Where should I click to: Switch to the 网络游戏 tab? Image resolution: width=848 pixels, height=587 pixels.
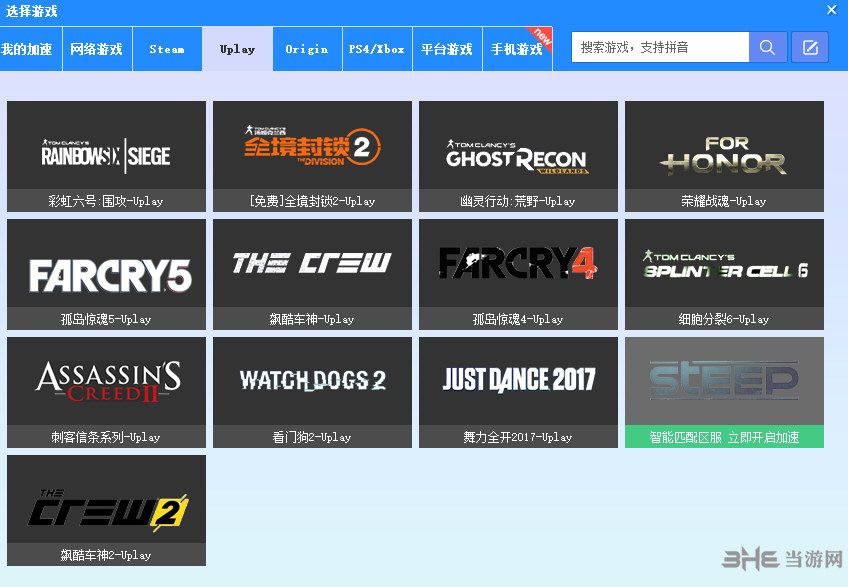click(x=97, y=49)
